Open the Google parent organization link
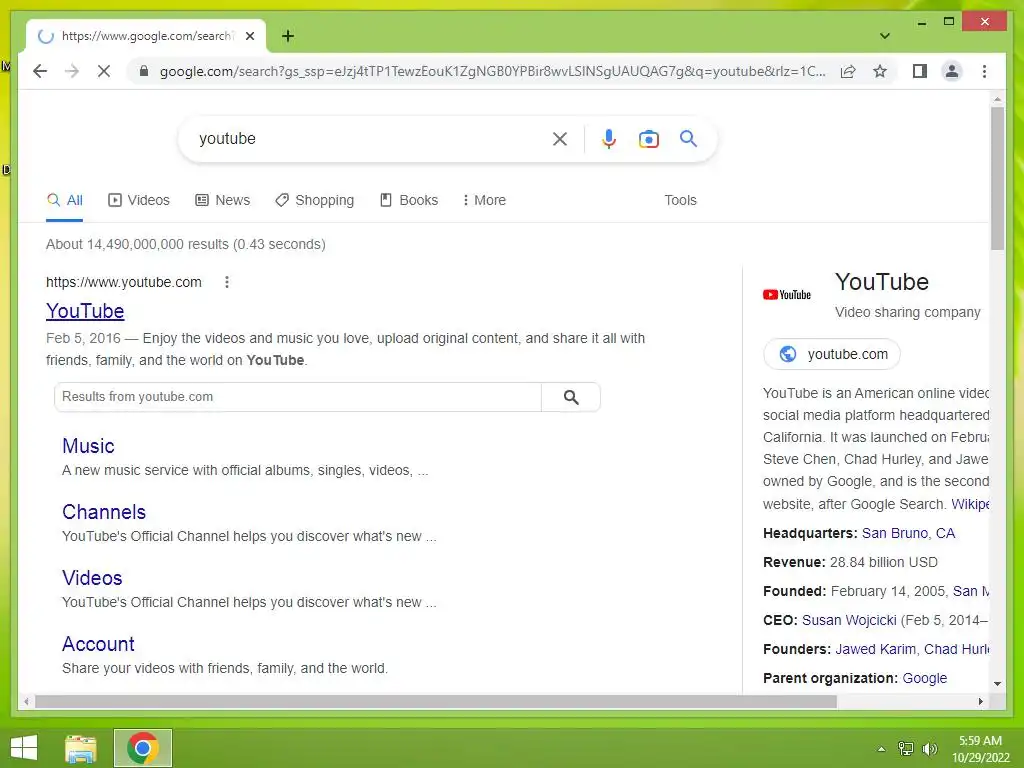 coord(924,678)
